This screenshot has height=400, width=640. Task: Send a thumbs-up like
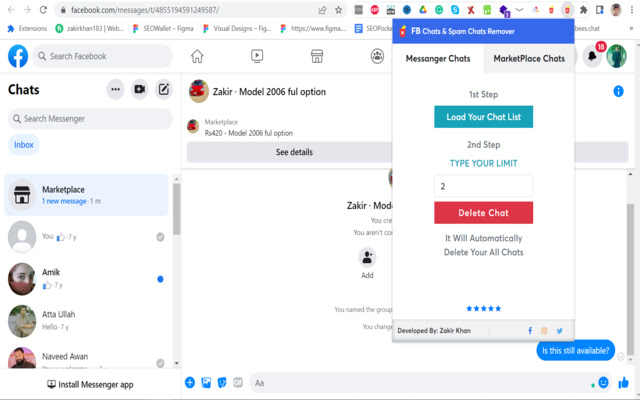[623, 382]
